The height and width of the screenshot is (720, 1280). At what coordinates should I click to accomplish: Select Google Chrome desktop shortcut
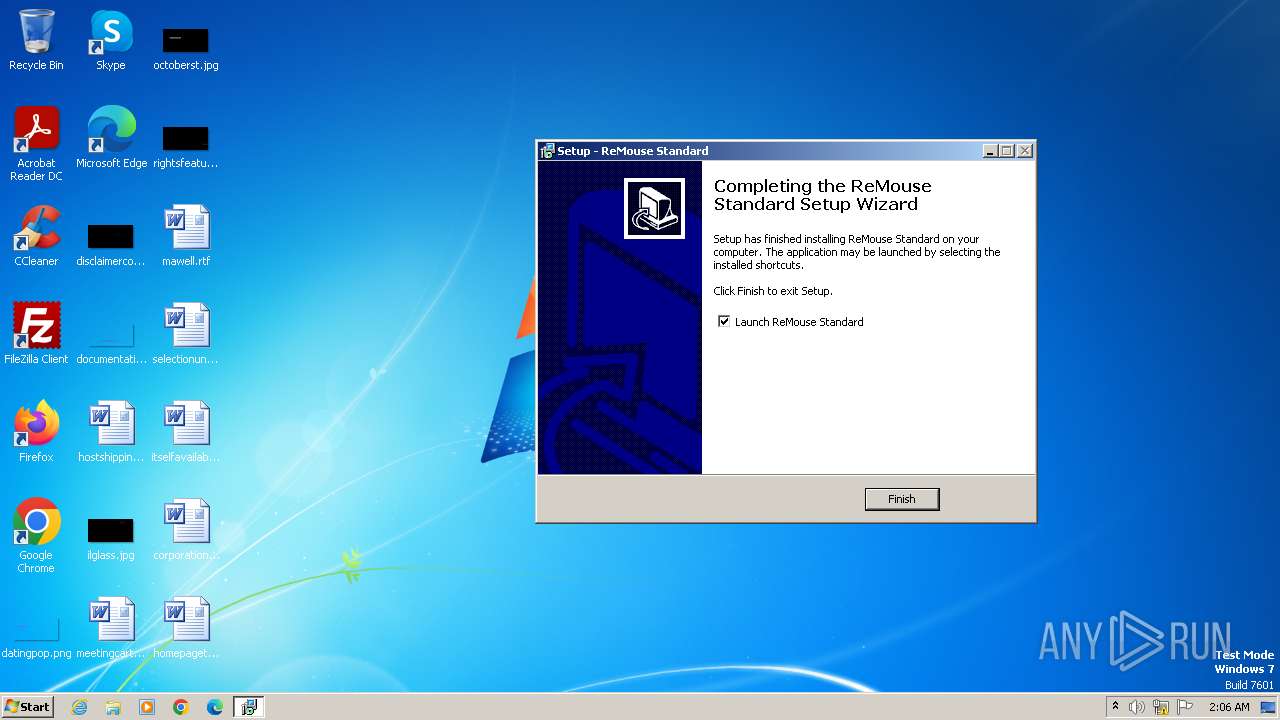[36, 536]
